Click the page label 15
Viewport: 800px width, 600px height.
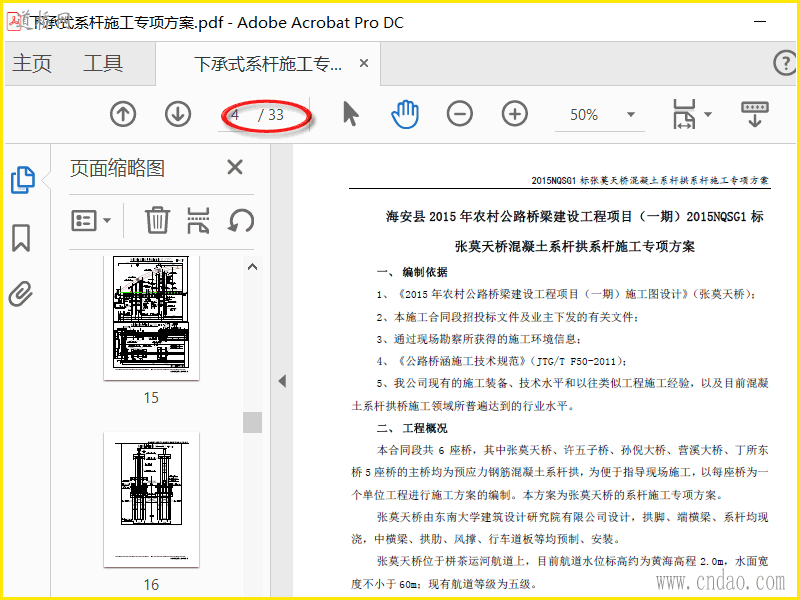[x=151, y=397]
